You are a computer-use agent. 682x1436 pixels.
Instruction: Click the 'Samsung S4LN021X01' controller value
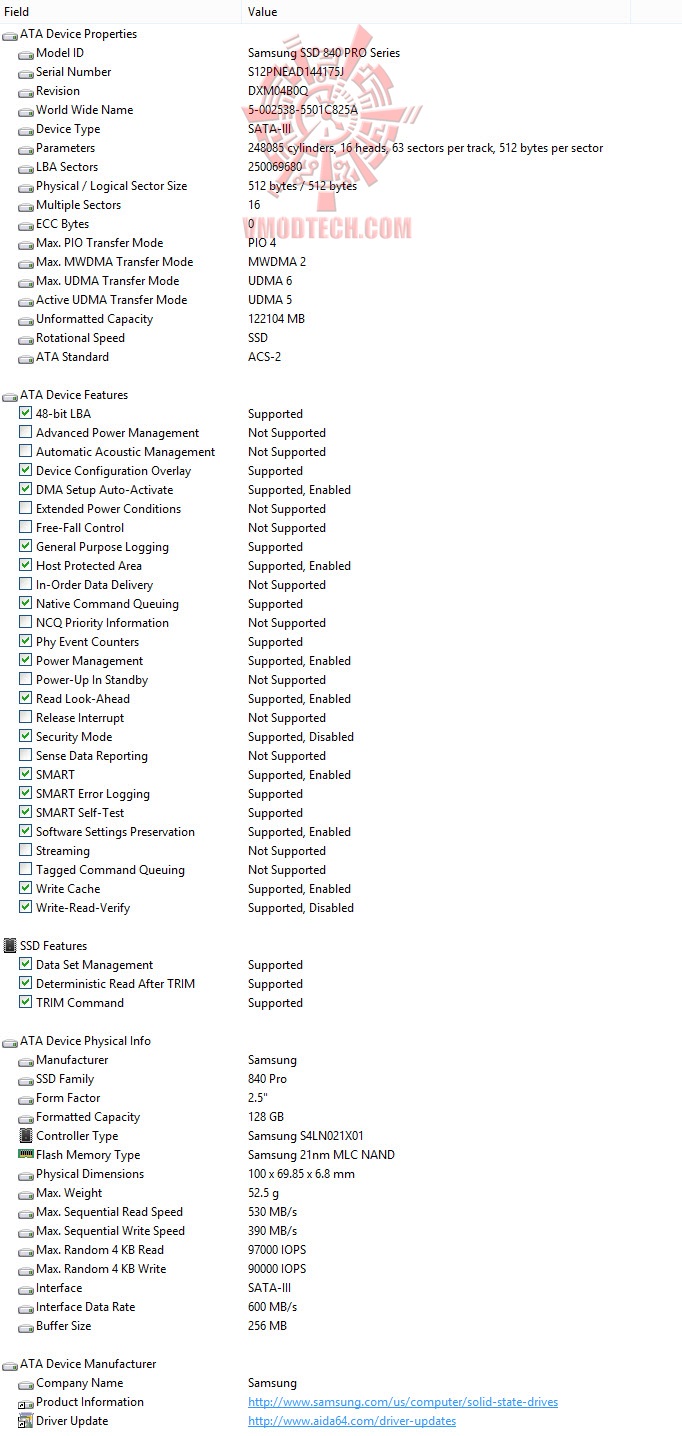(306, 1136)
